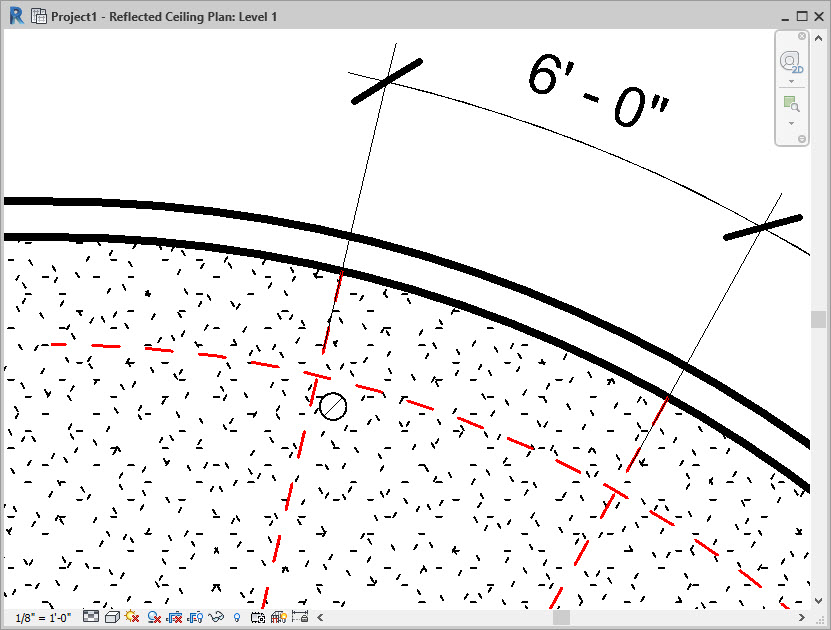Click the Detail Level icon

point(91,618)
